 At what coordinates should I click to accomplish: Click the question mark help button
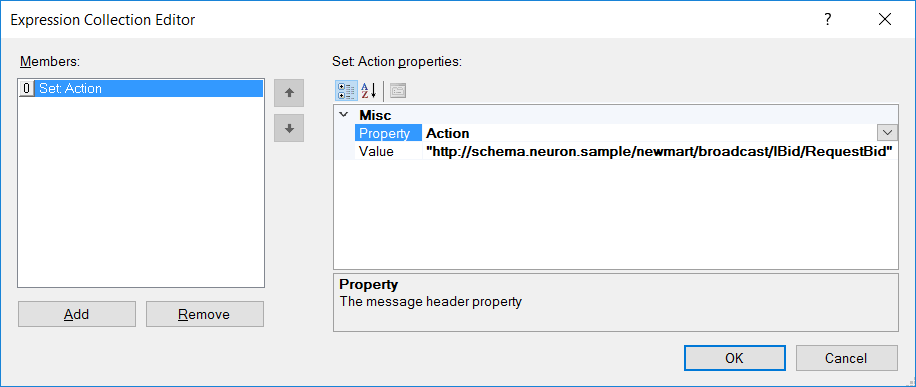coord(828,19)
